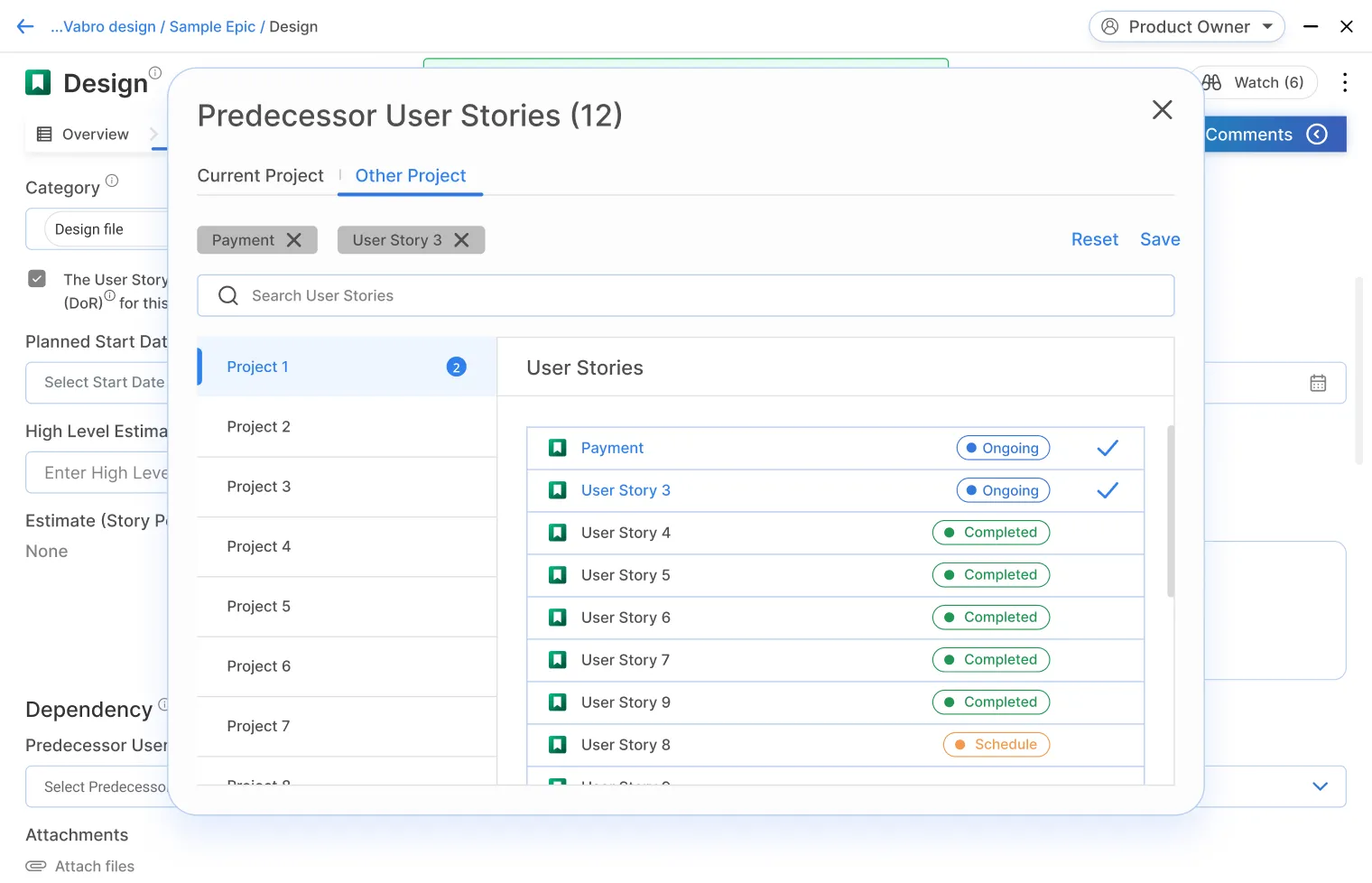Remove the User Story 3 chip

461,240
